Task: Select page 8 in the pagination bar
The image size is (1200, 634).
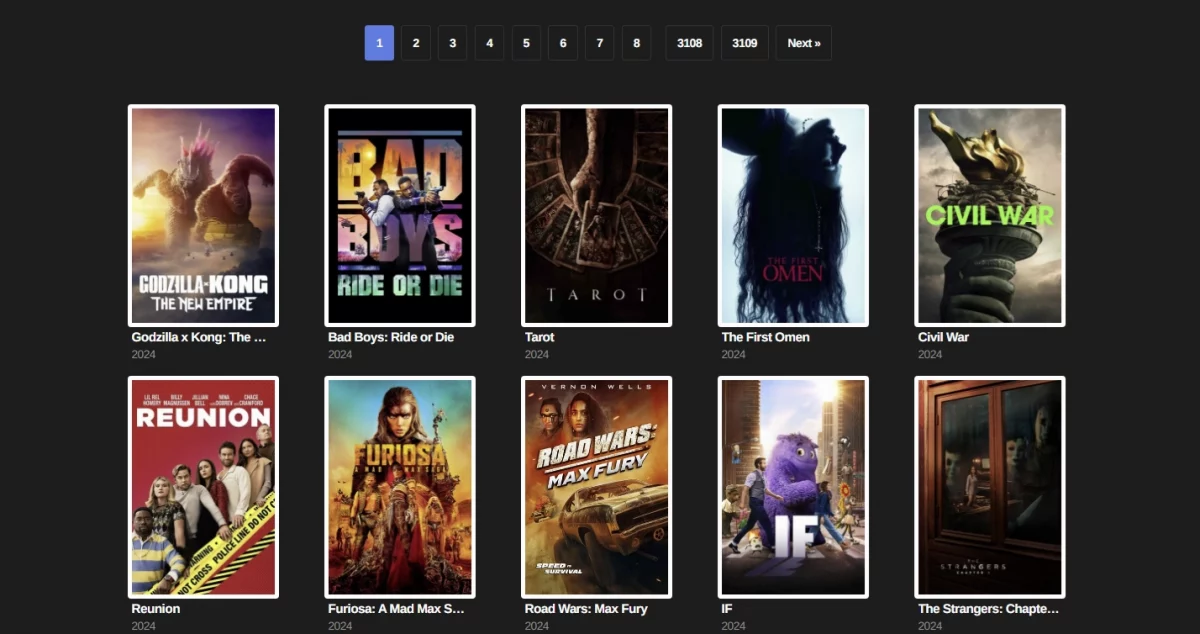Action: [636, 43]
